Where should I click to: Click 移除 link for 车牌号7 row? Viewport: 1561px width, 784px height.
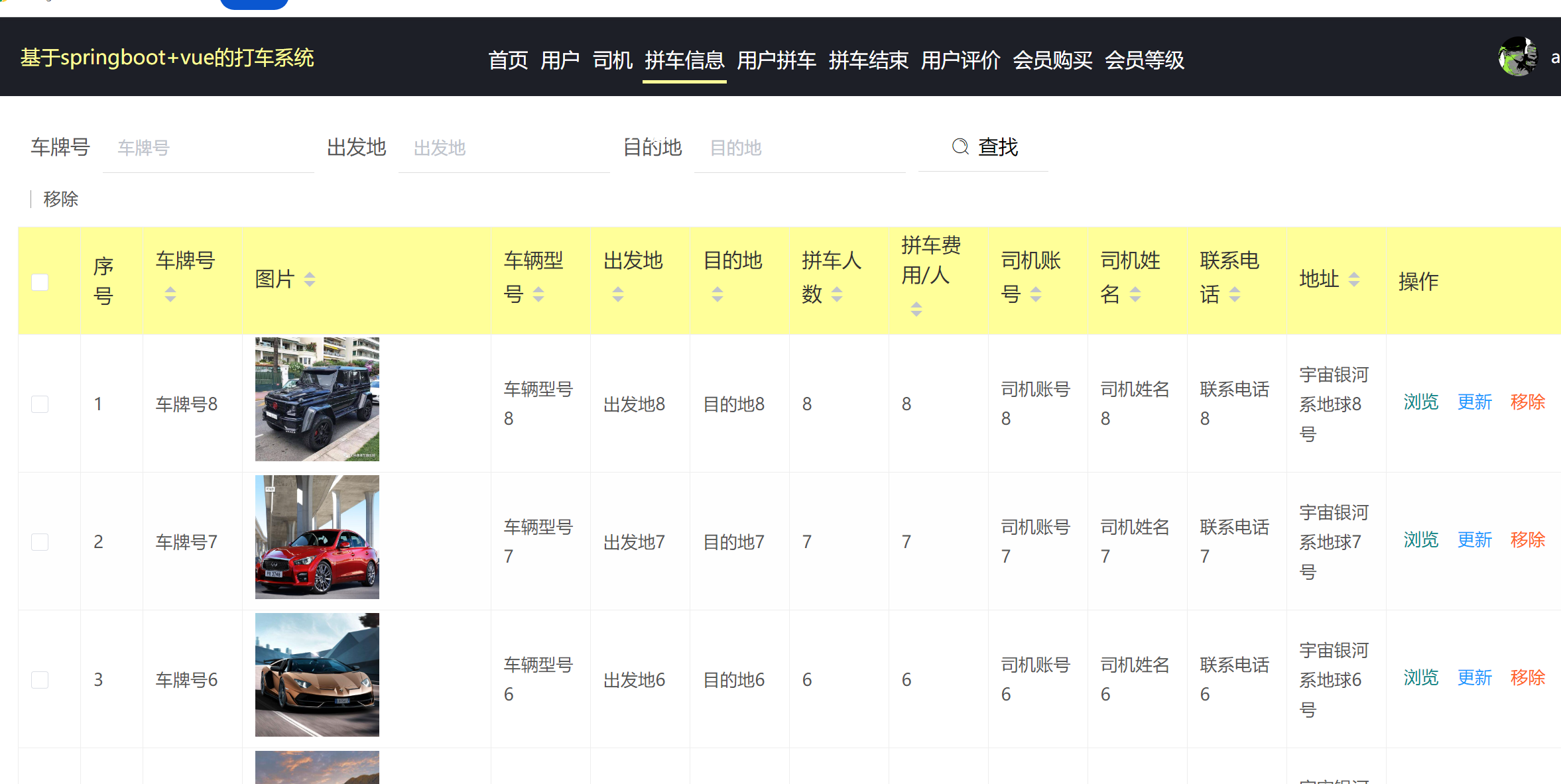(1527, 539)
